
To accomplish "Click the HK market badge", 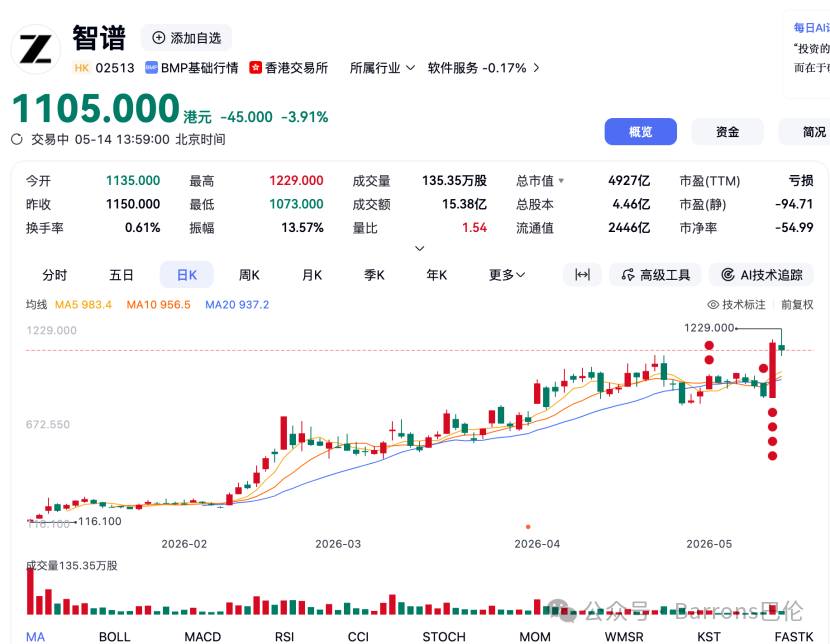I will click(x=82, y=68).
